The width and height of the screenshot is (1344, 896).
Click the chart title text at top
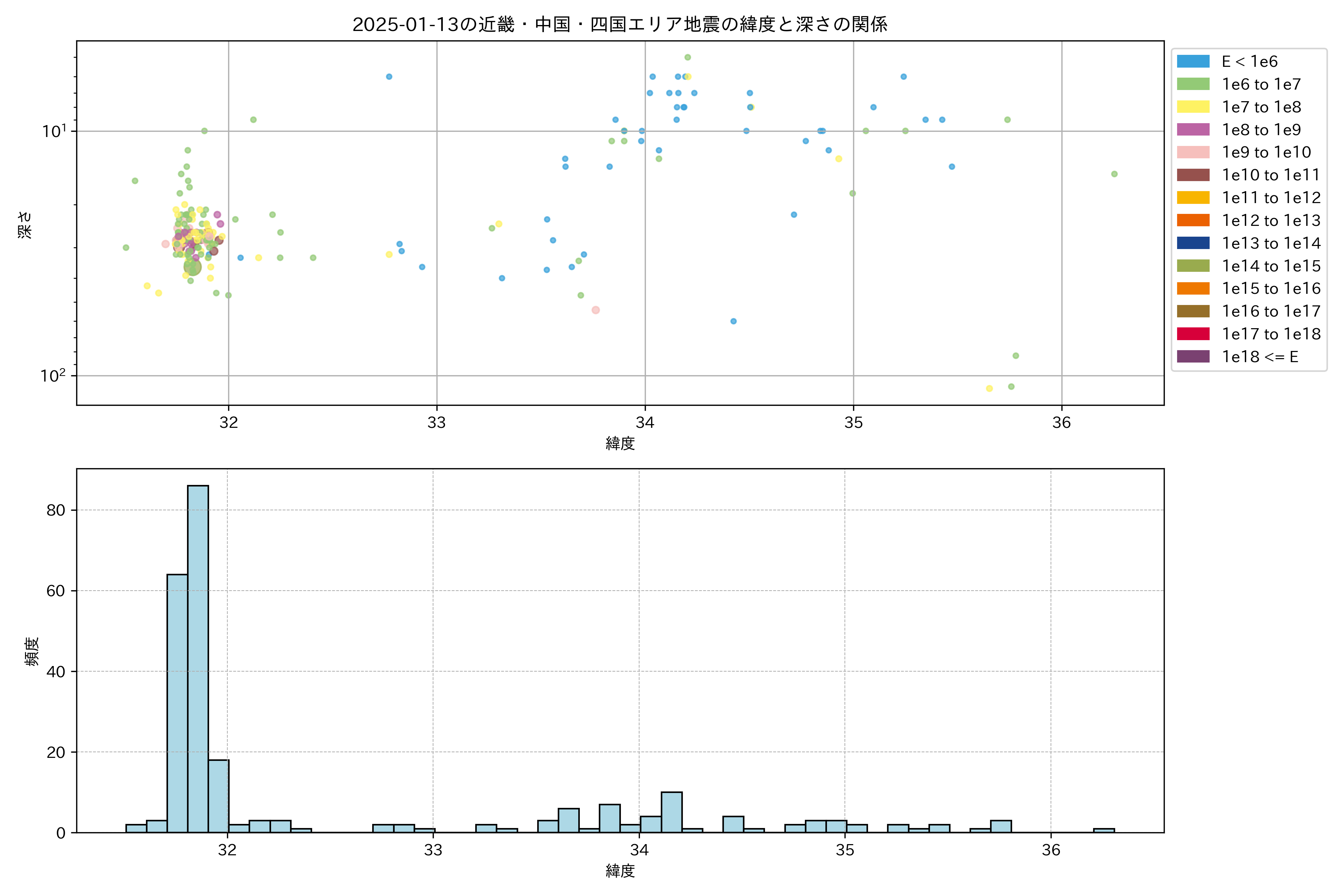click(620, 25)
